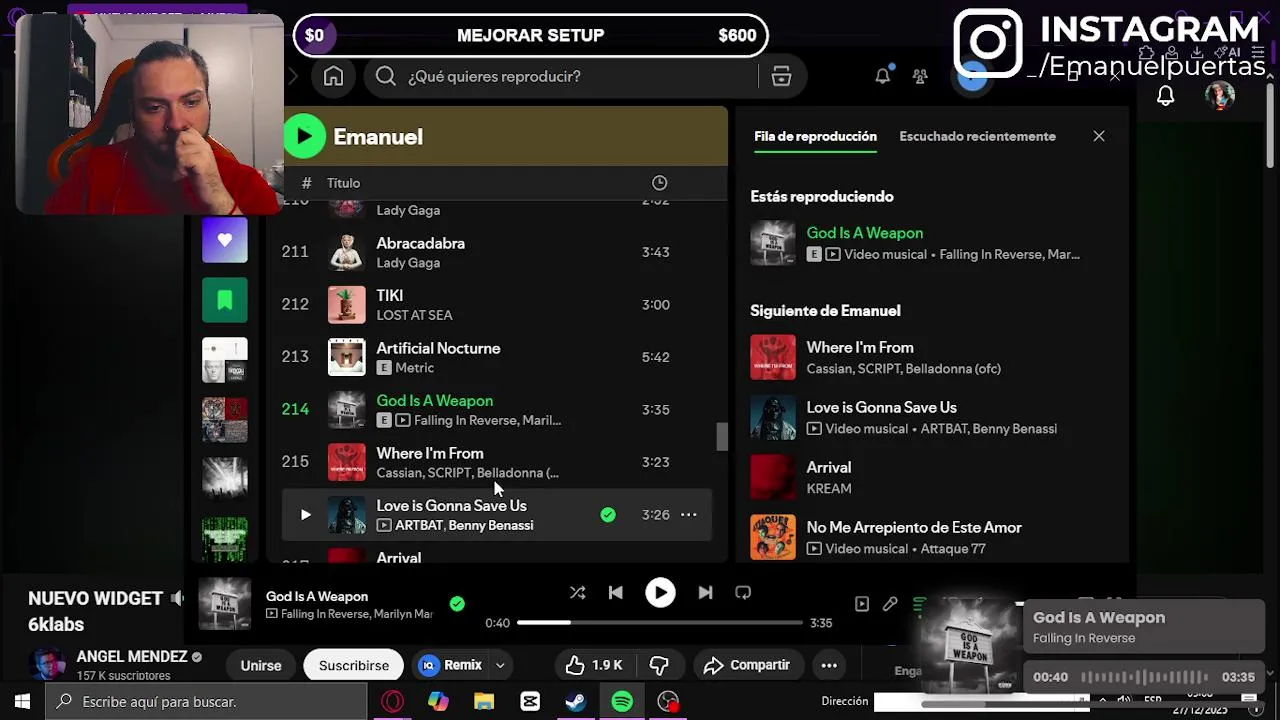This screenshot has width=1280, height=720.
Task: Select No Me Arrepiento de Este Amor
Action: point(930,537)
